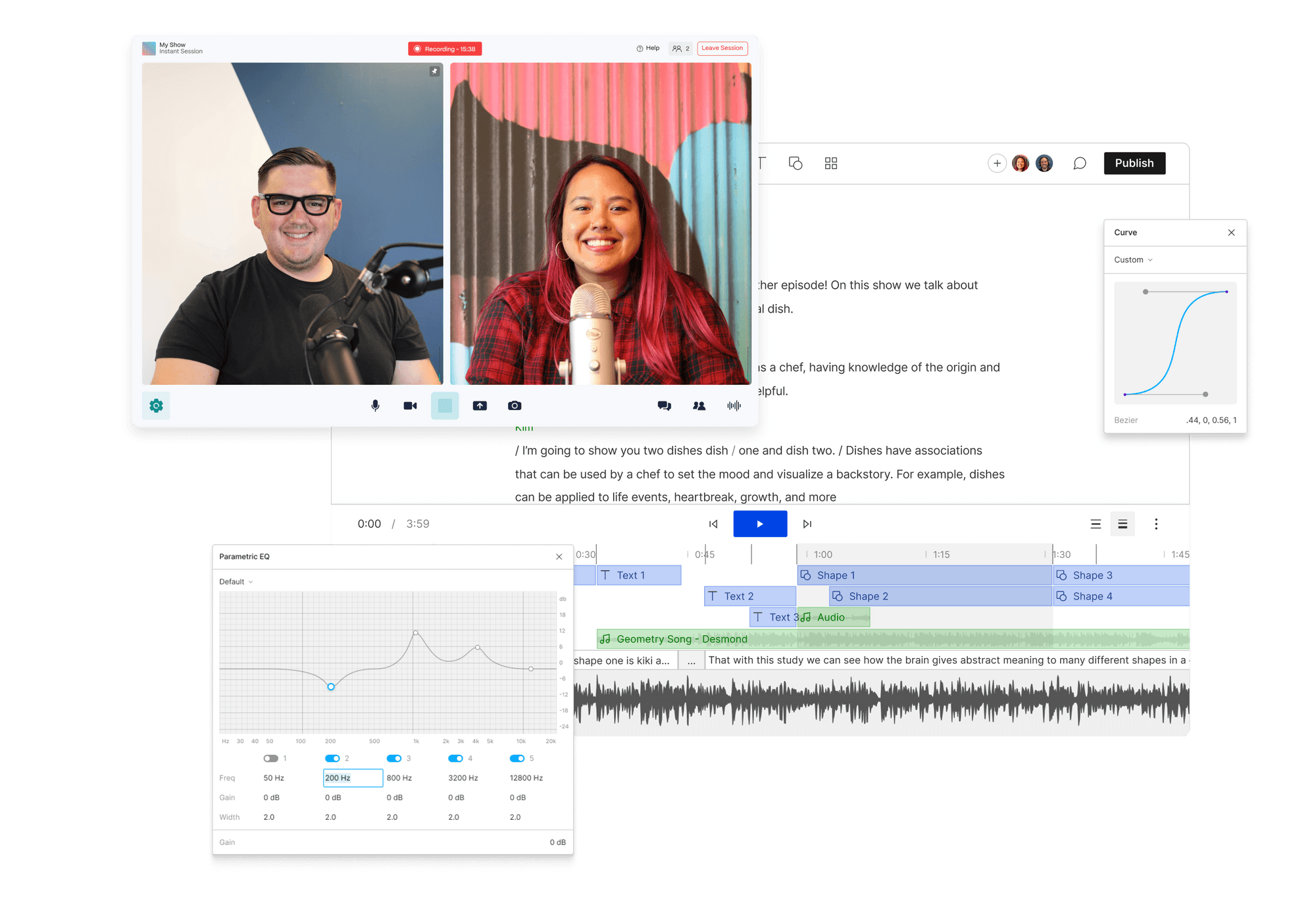
Task: Take a screenshot using the camera icon
Action: pos(515,405)
